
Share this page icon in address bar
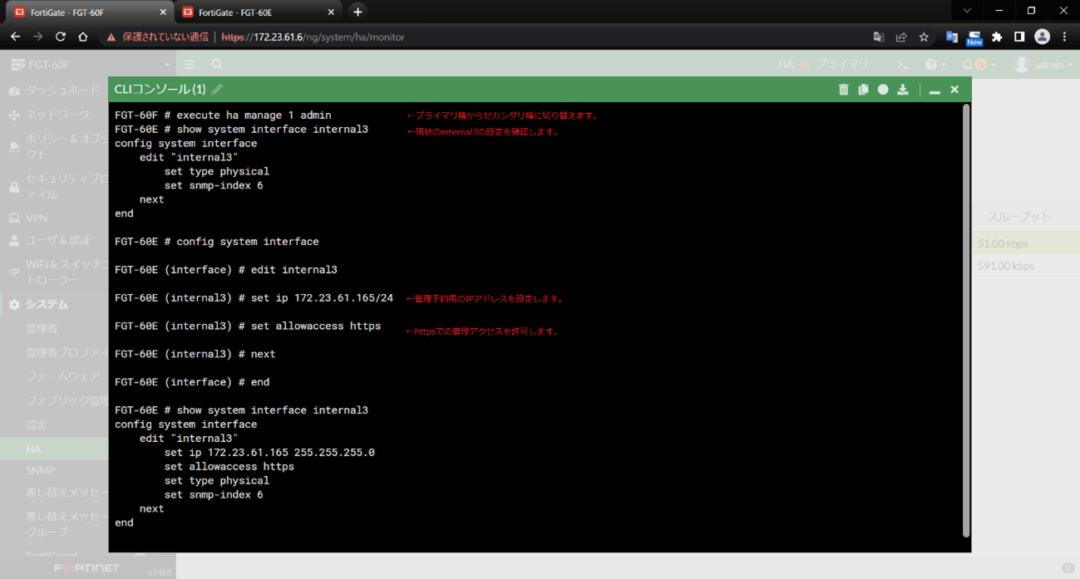901,37
